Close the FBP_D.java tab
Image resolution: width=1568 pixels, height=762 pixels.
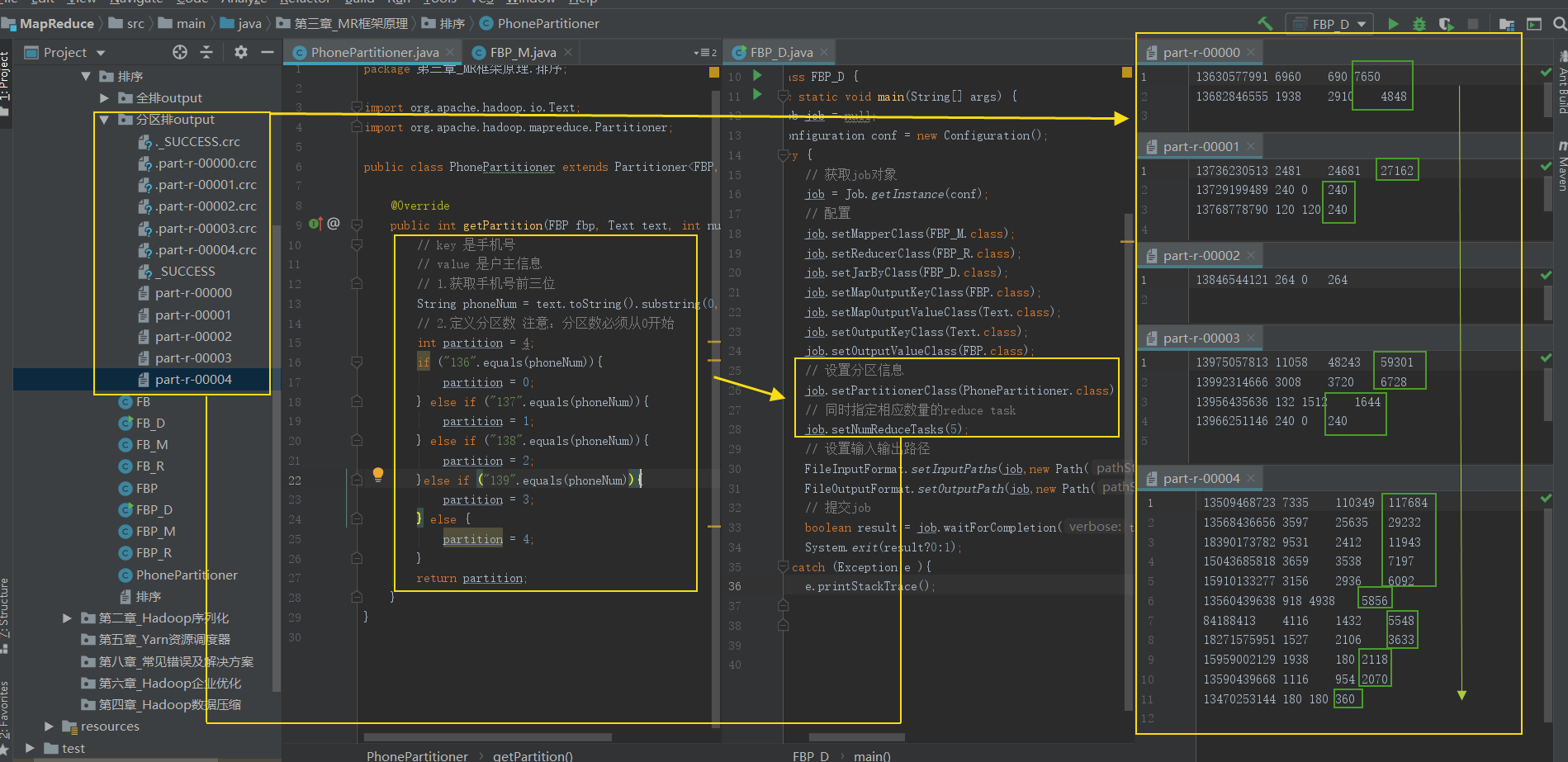(x=824, y=52)
